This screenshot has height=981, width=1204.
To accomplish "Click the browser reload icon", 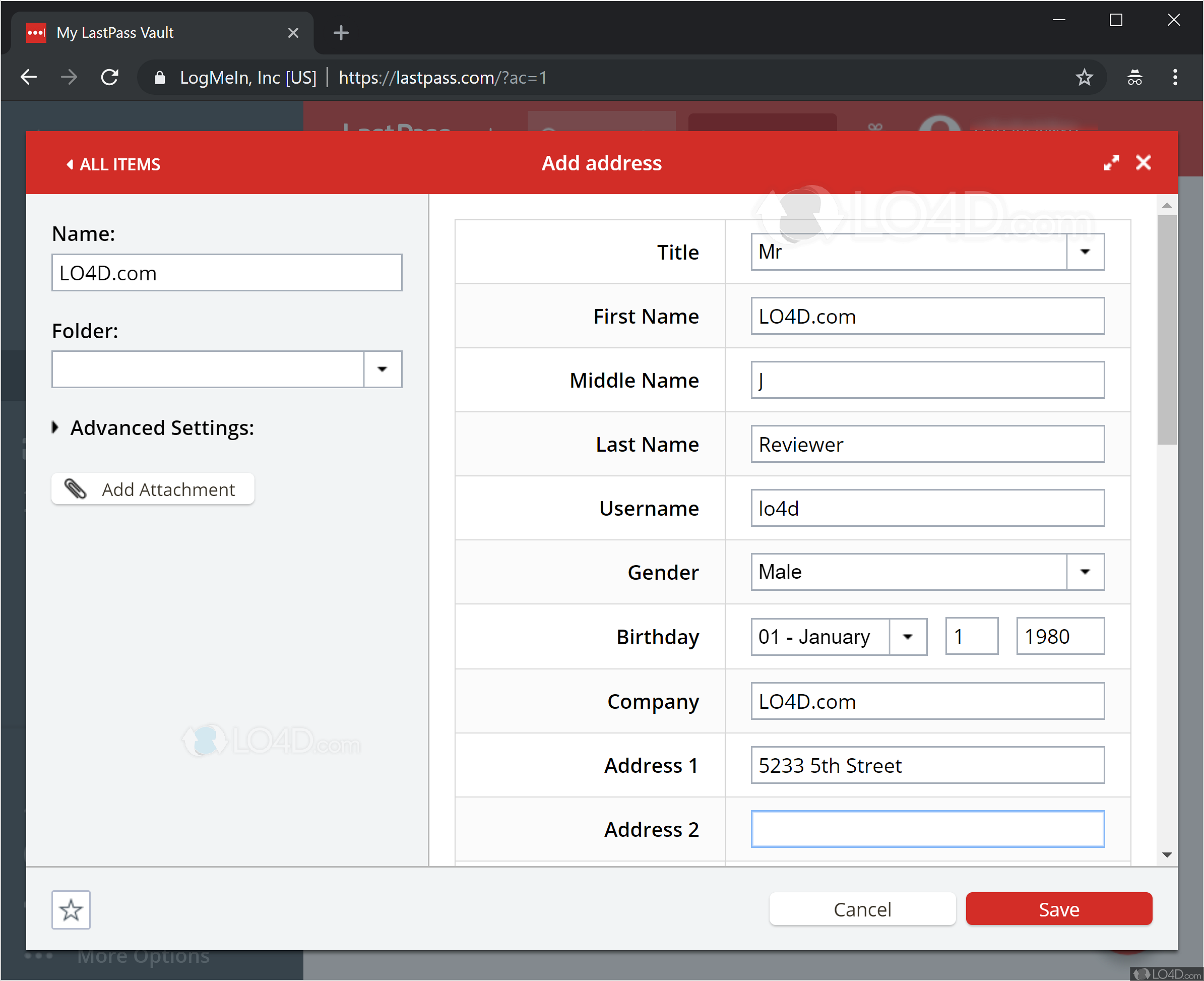I will click(109, 77).
